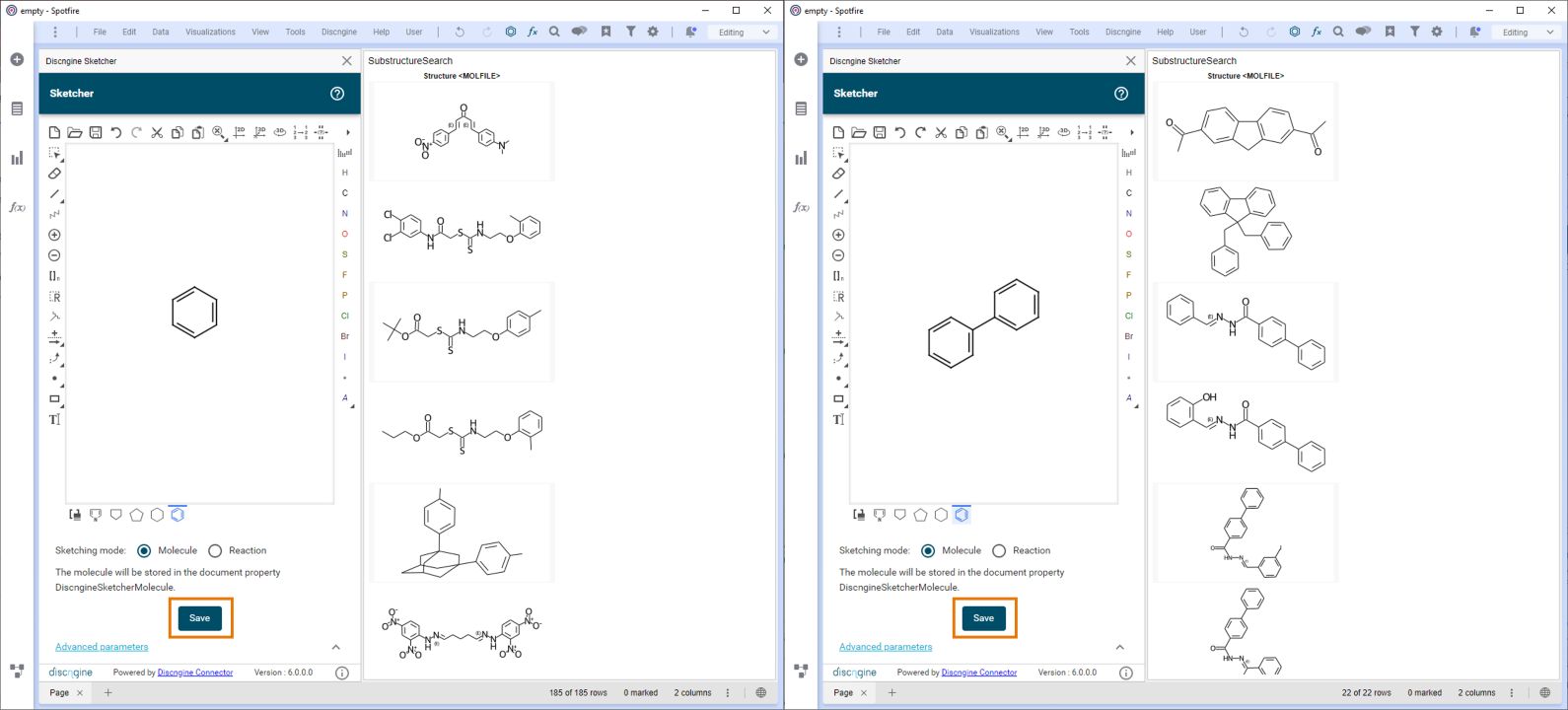
Task: Click the fx icon in left window toolbar
Action: 533,32
